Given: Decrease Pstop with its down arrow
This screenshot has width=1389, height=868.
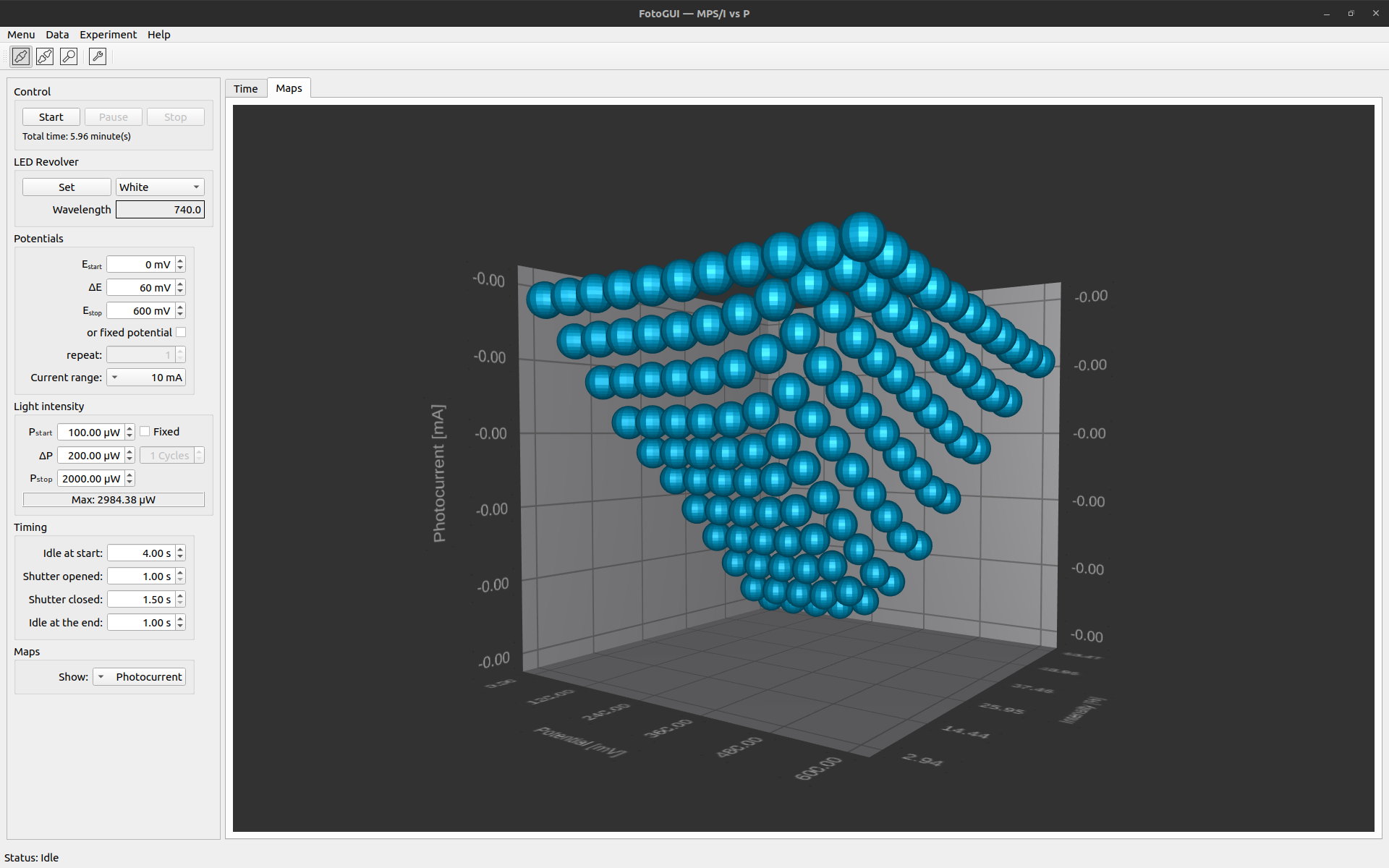Looking at the screenshot, I should (x=129, y=482).
